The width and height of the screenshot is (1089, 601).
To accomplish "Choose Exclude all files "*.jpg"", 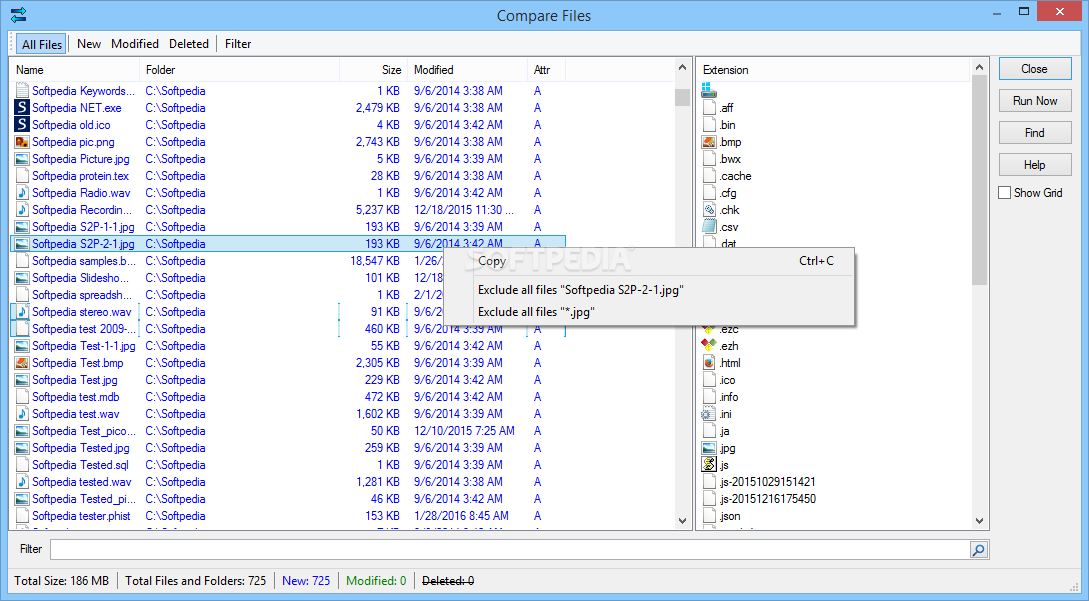I will pyautogui.click(x=649, y=312).
